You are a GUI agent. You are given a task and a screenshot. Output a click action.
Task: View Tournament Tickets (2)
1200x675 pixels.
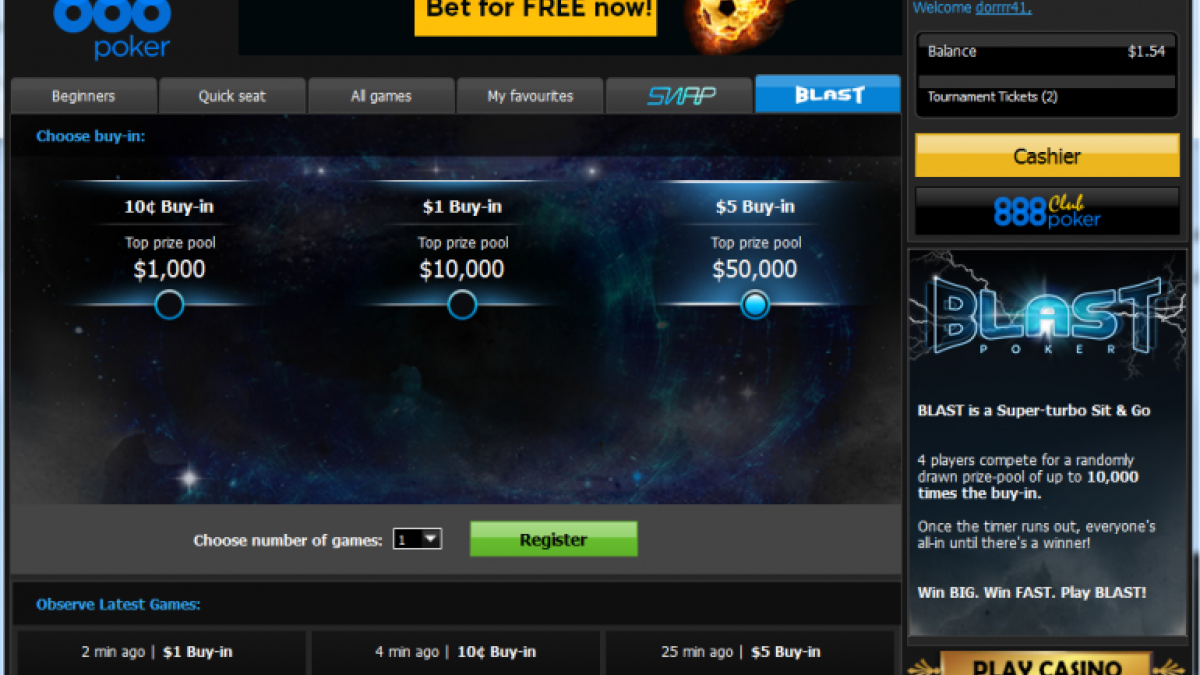click(x=992, y=97)
